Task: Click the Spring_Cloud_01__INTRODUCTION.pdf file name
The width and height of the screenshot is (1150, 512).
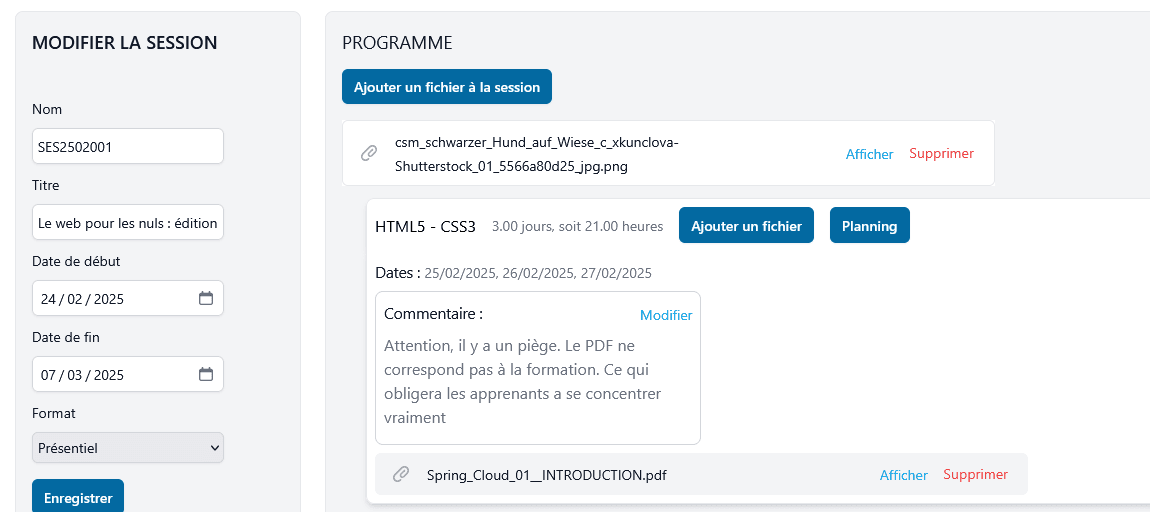Action: [x=546, y=475]
